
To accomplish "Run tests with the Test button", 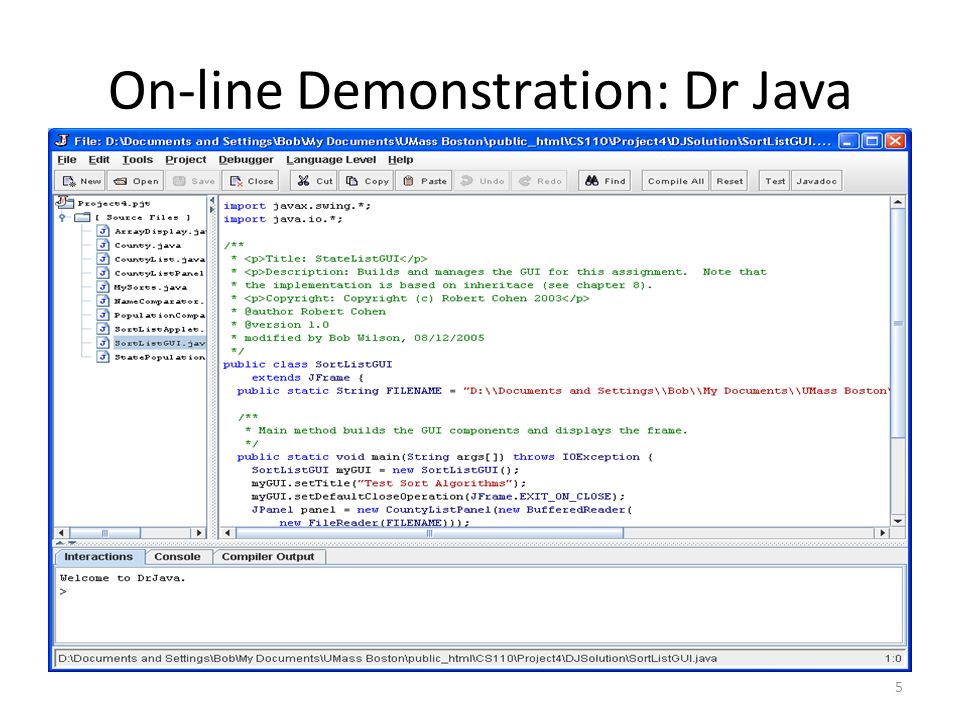I will [x=774, y=181].
